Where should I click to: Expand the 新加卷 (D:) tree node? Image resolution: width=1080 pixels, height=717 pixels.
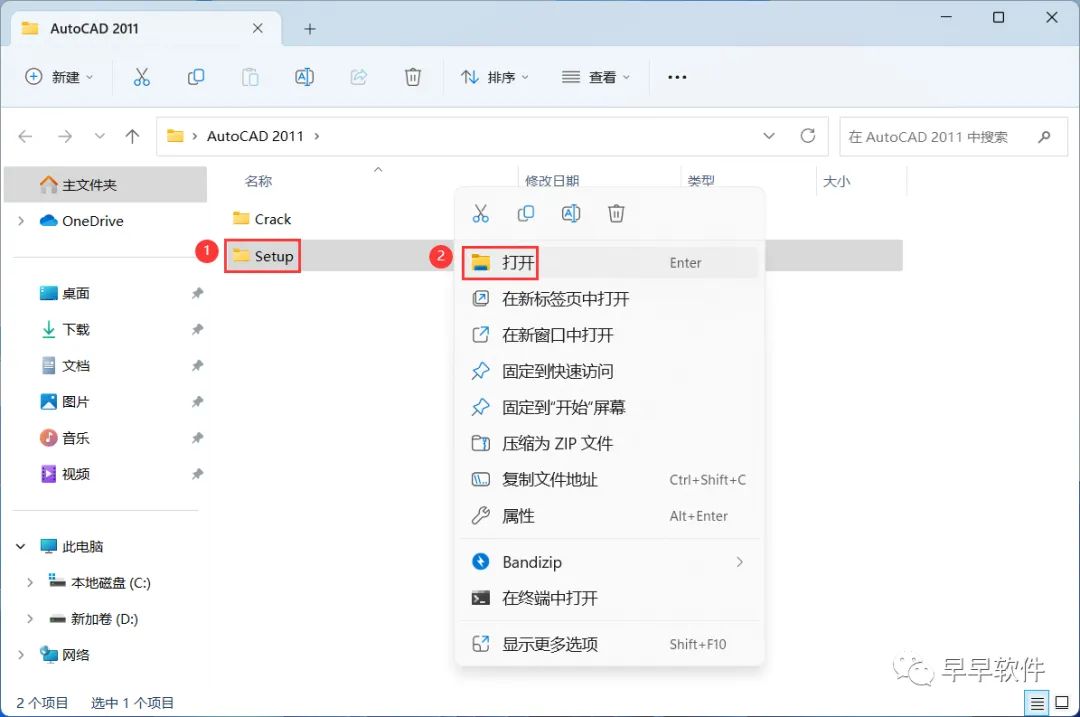tap(30, 619)
